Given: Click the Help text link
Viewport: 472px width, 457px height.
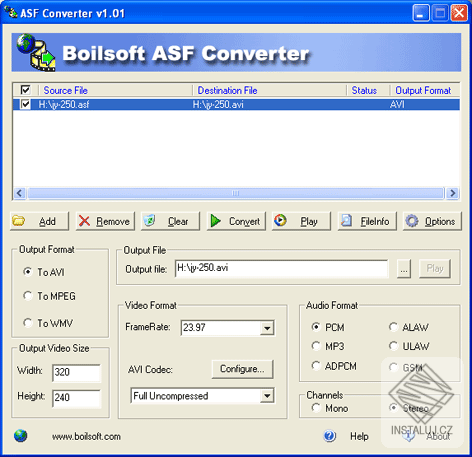Looking at the screenshot, I should [x=359, y=436].
